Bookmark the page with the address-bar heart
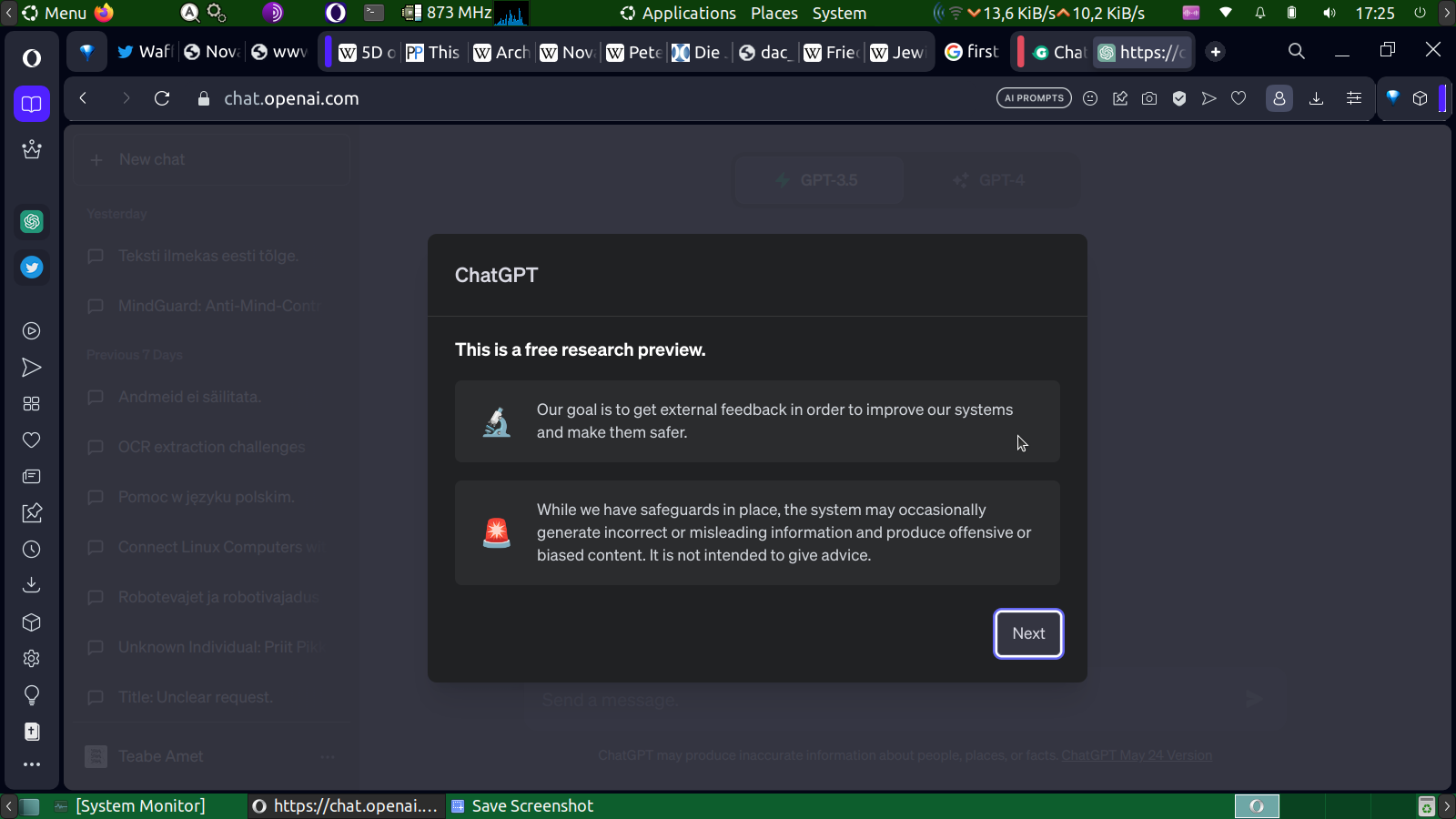The height and width of the screenshot is (819, 1456). click(x=1239, y=98)
